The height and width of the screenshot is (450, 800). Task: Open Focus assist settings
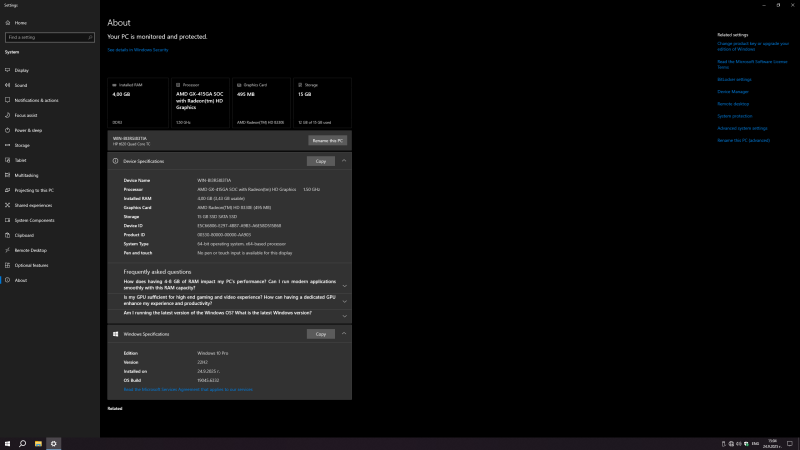click(26, 115)
